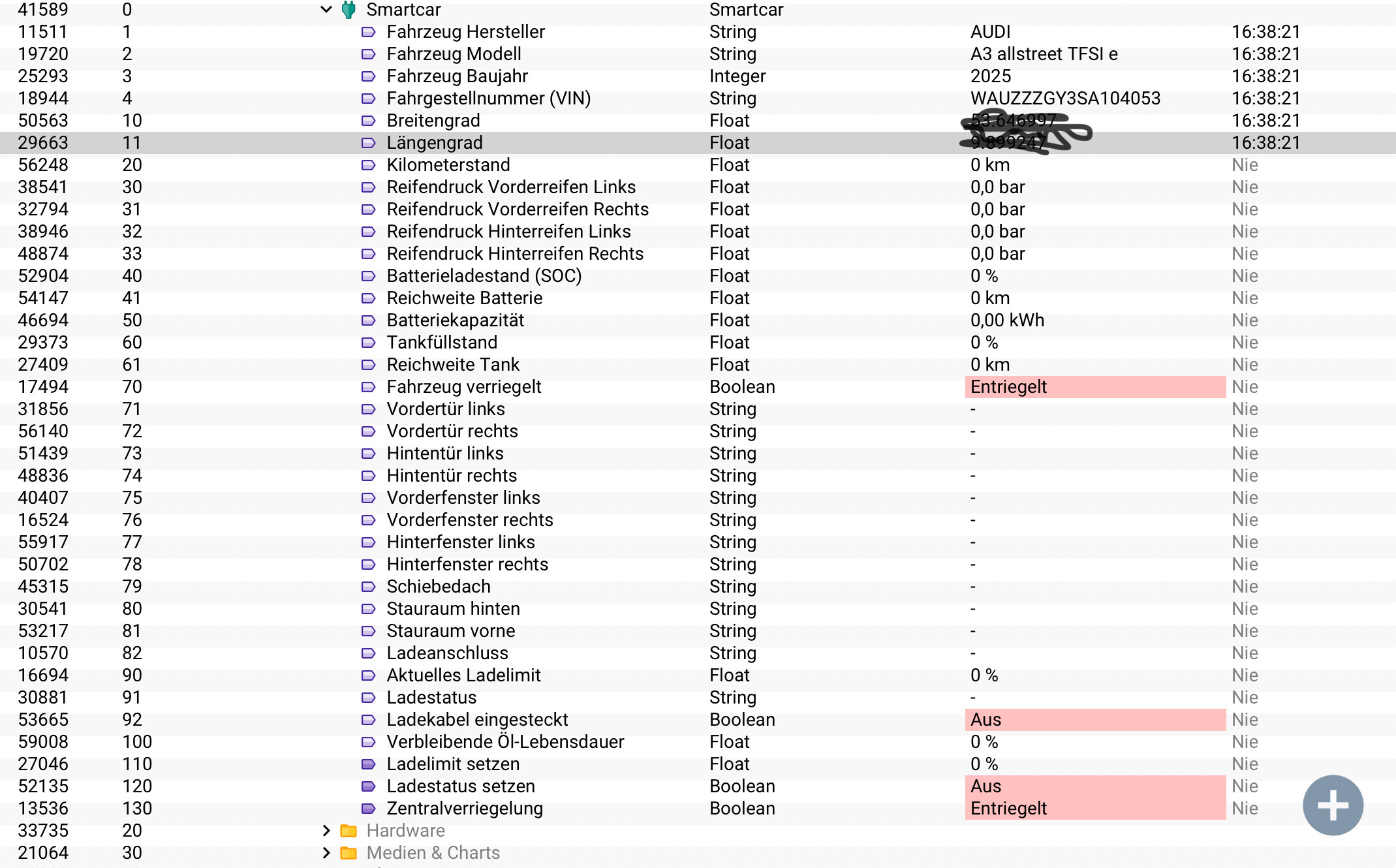Click variable icon next to Aktuelles Ladelimit
Viewport: 1396px width, 868px height.
coord(368,675)
